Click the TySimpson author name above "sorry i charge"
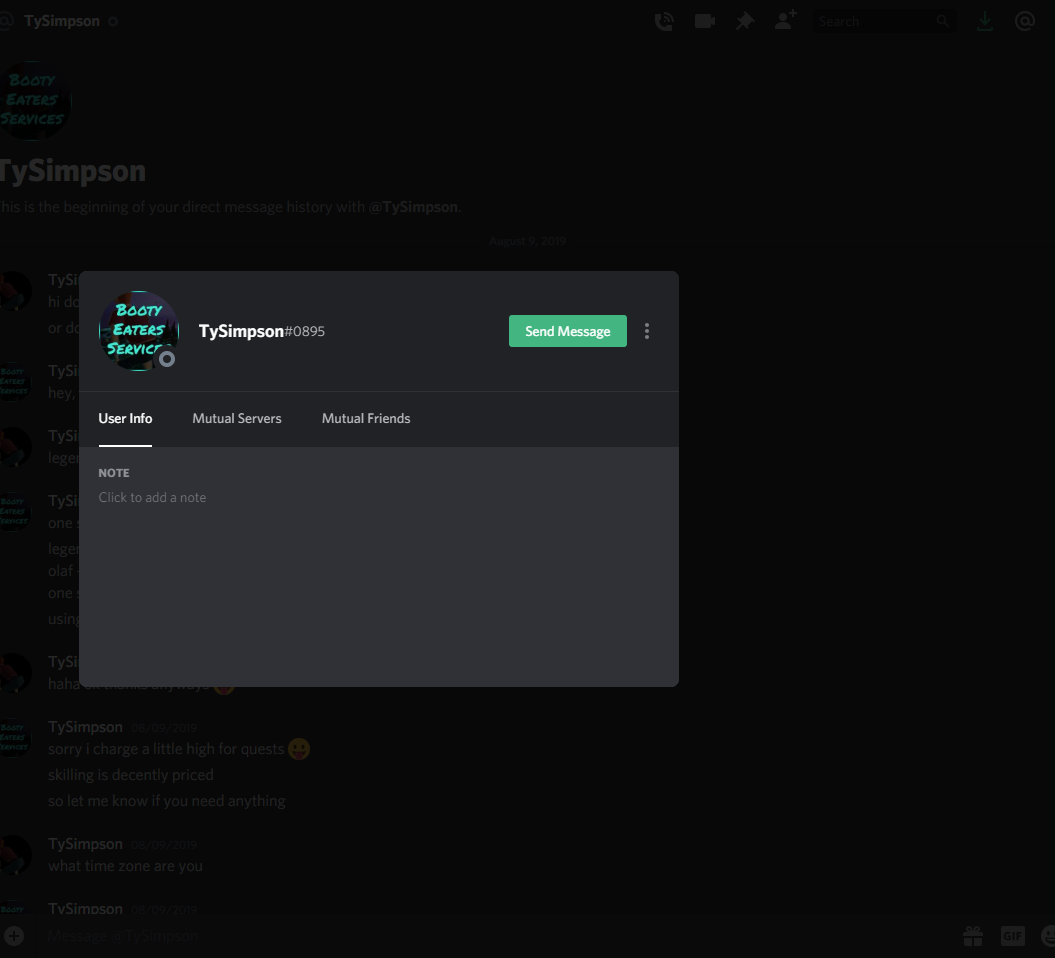 click(85, 727)
